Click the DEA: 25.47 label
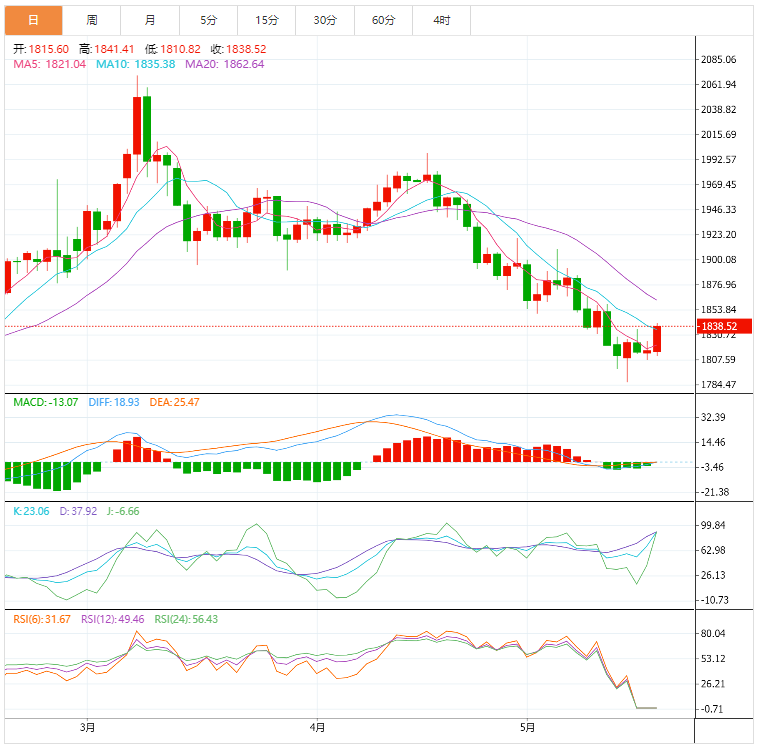The height and width of the screenshot is (748, 758). point(174,402)
